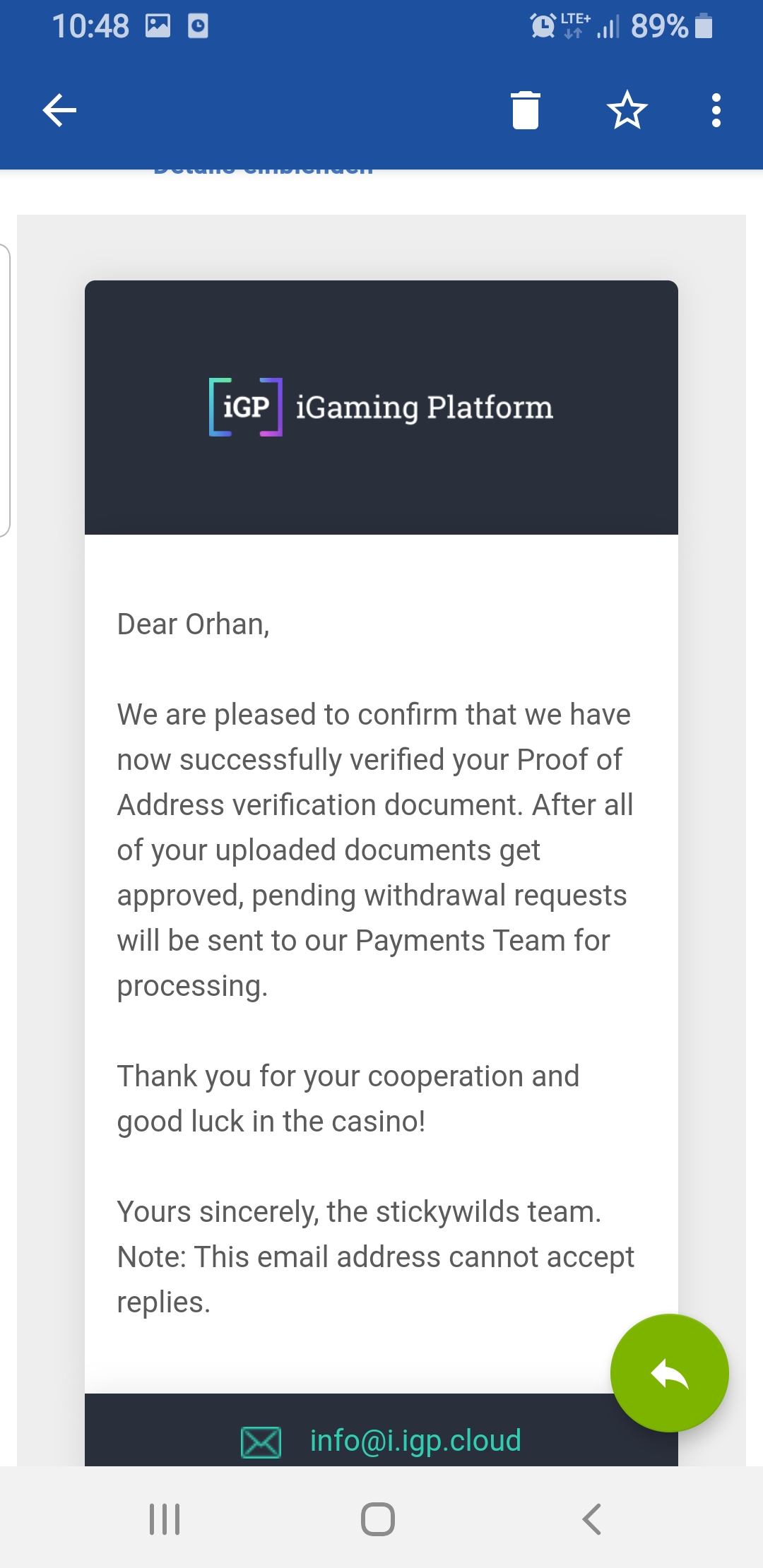The height and width of the screenshot is (1568, 763).
Task: Delete this email using the trash icon
Action: pos(525,110)
